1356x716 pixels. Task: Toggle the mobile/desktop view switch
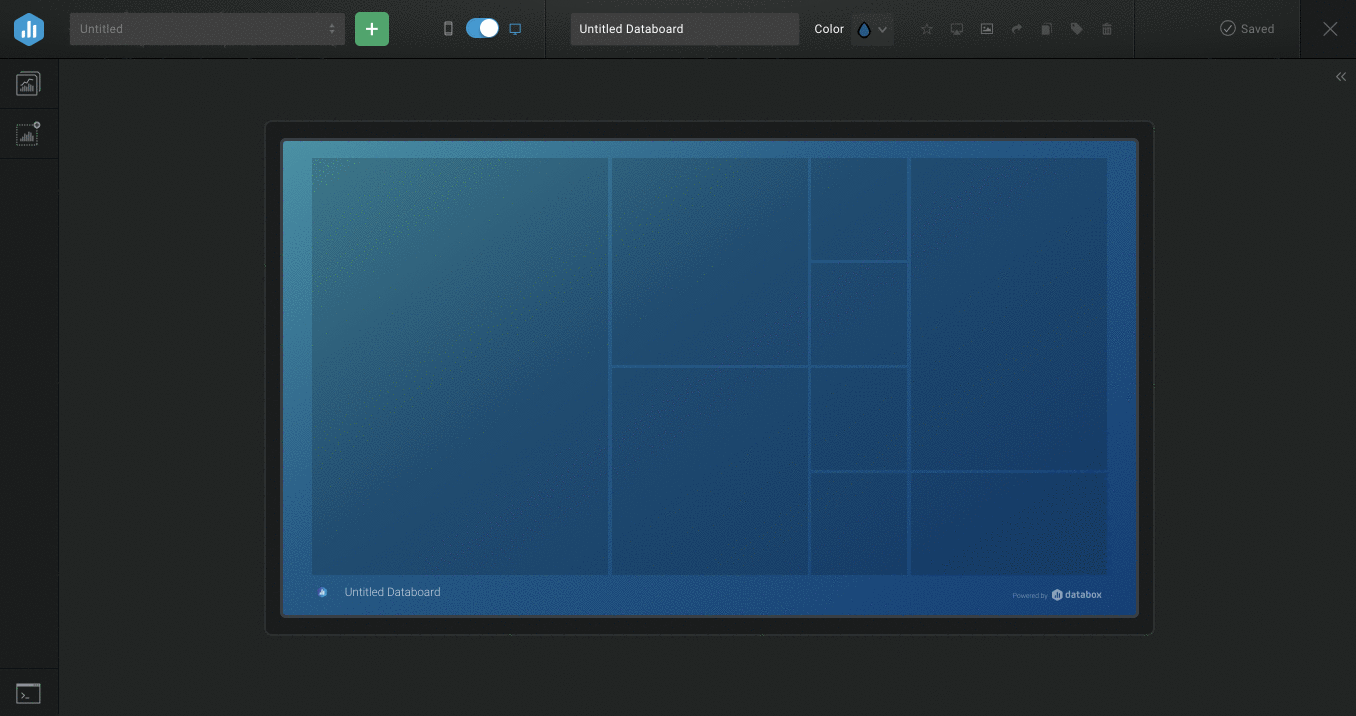(482, 29)
